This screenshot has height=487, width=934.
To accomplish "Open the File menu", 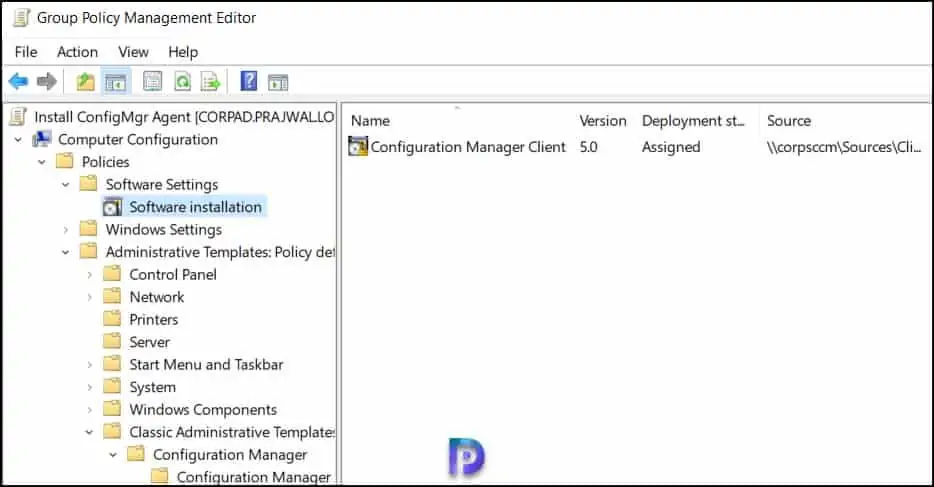I will click(26, 52).
